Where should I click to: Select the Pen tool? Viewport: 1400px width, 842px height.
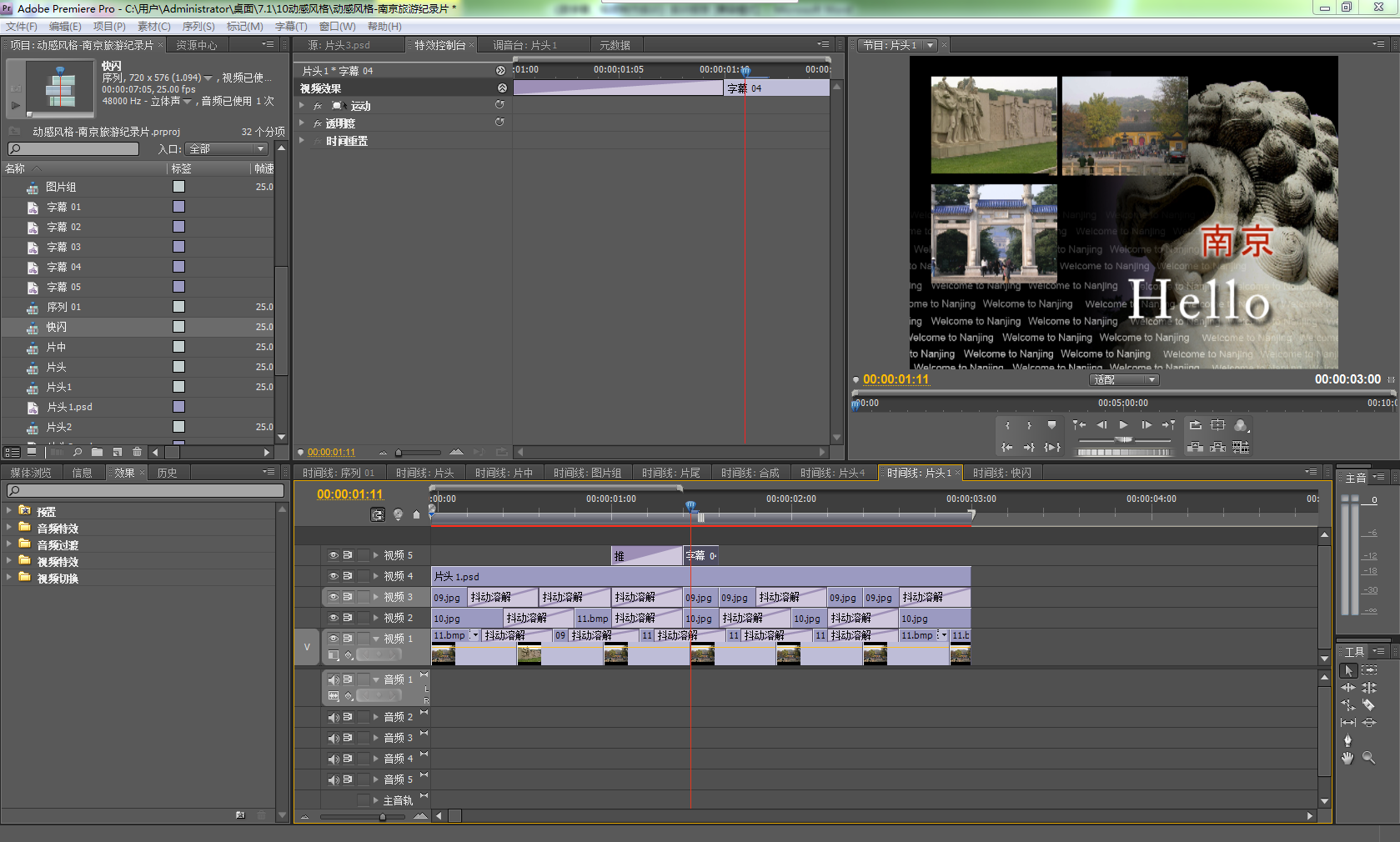tap(1347, 740)
